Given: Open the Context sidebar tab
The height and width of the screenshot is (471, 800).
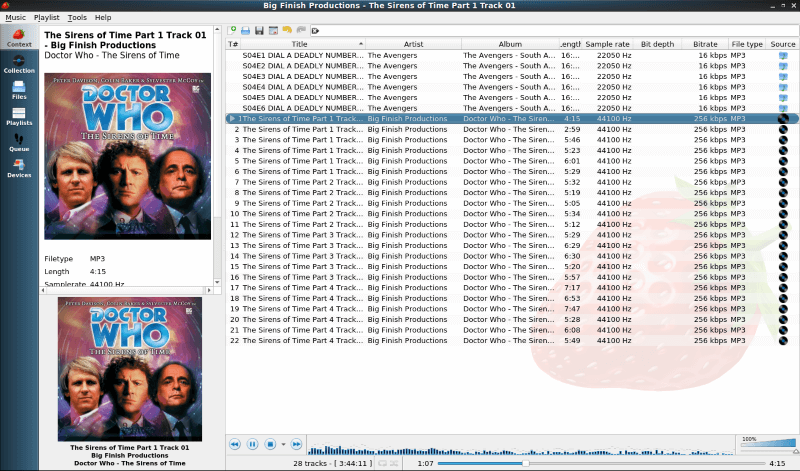Looking at the screenshot, I should 19,38.
